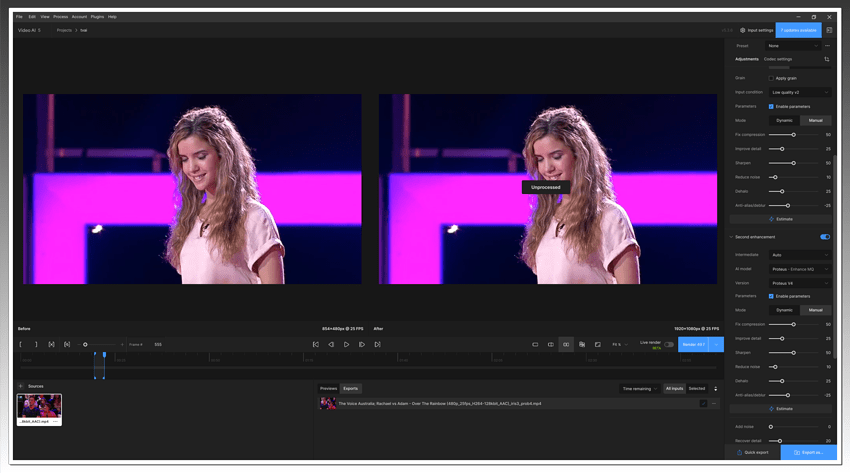The width and height of the screenshot is (850, 473).
Task: Collapse Second enhancement section
Action: click(731, 237)
